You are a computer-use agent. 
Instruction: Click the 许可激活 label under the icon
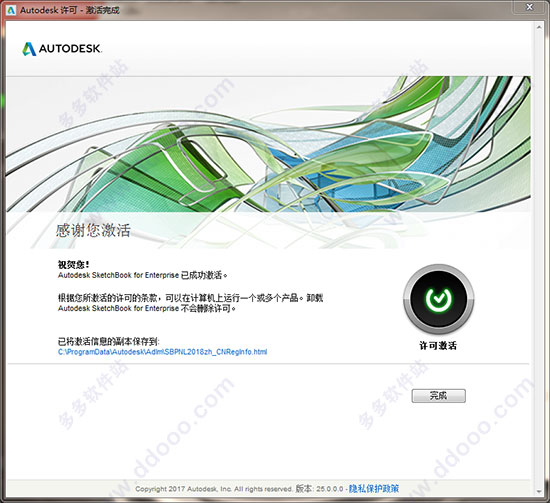coord(438,346)
